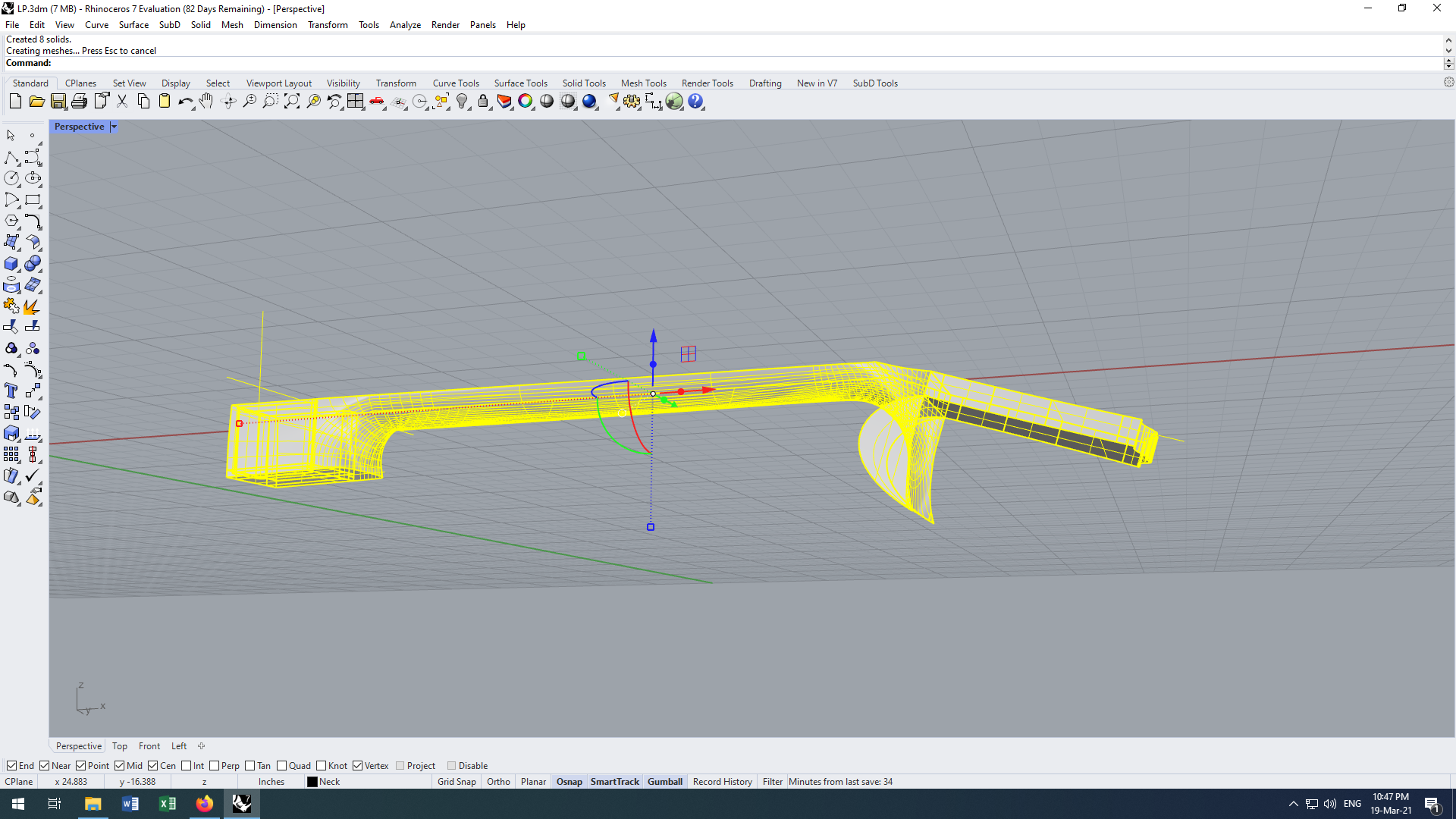Image resolution: width=1456 pixels, height=819 pixels.
Task: Switch to the Mesh Tools toolbar tab
Action: [643, 83]
